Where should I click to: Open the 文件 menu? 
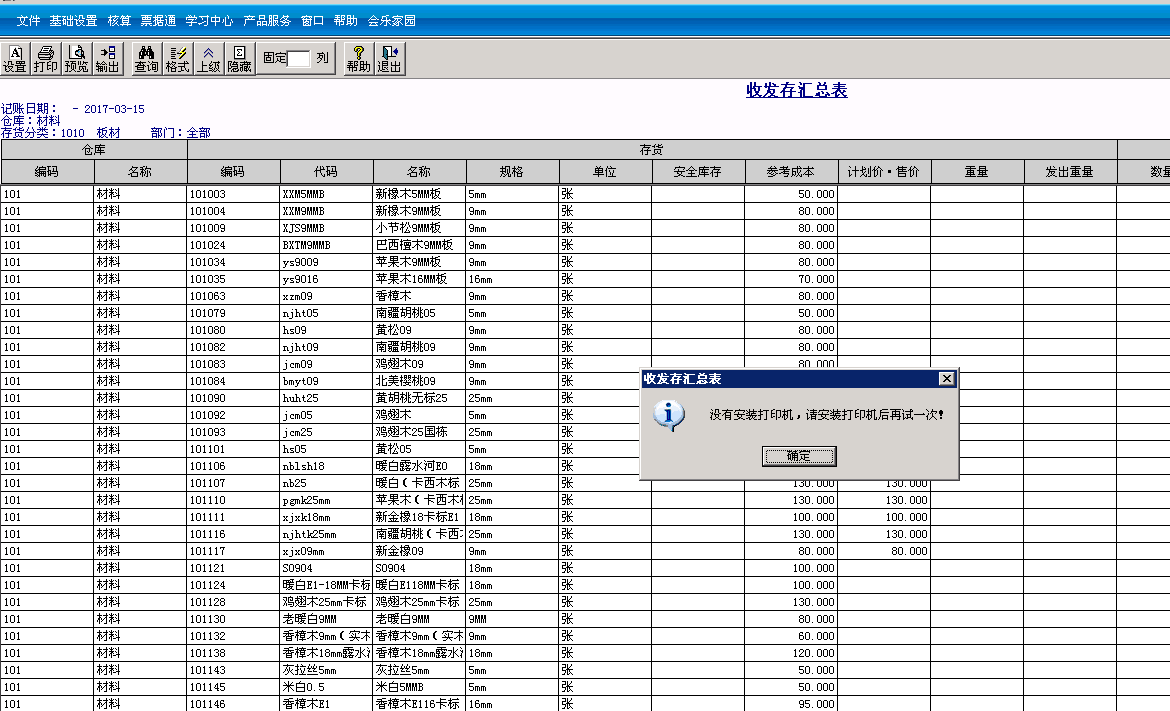pyautogui.click(x=29, y=19)
